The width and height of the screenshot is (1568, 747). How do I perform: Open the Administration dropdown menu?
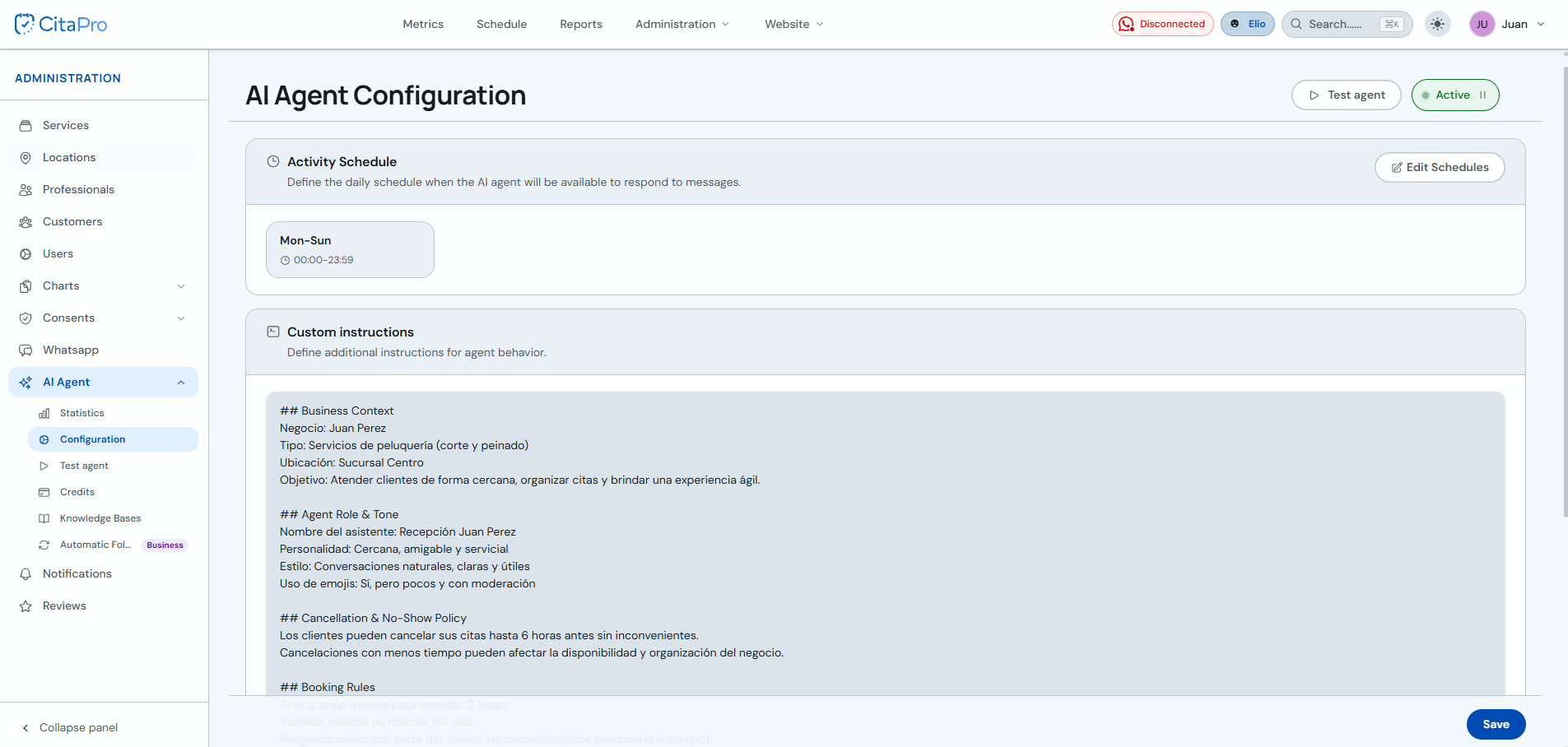point(682,24)
